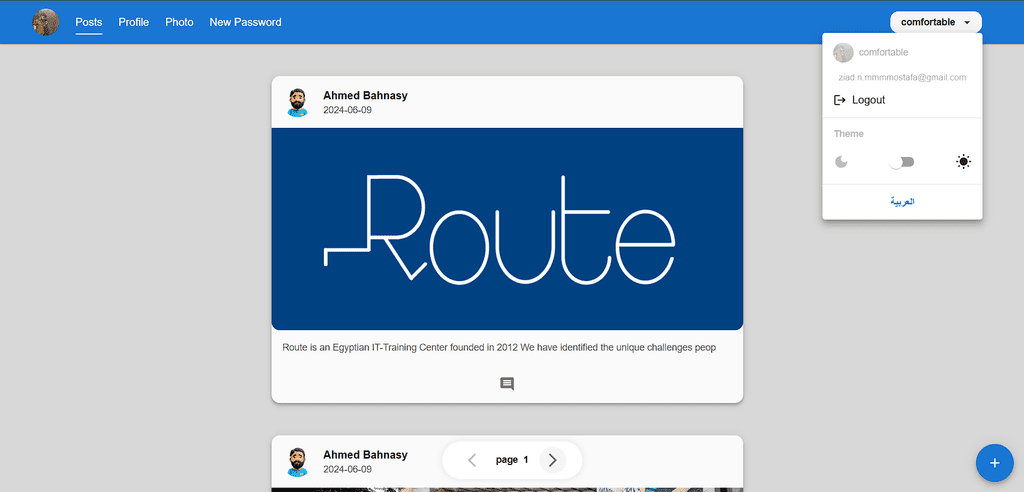Viewport: 1024px width, 492px height.
Task: Select the email ziad.n.mmmmostafa@gmail.com
Action: [x=902, y=77]
